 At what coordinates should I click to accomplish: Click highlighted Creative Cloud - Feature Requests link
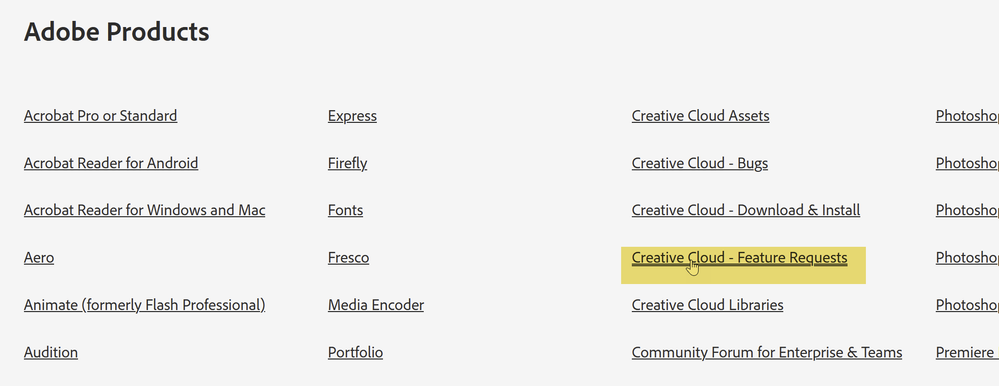[x=740, y=257]
